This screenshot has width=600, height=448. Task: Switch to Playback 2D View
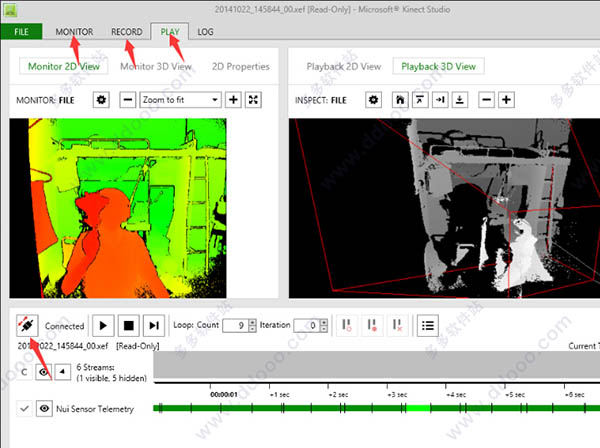tap(344, 66)
